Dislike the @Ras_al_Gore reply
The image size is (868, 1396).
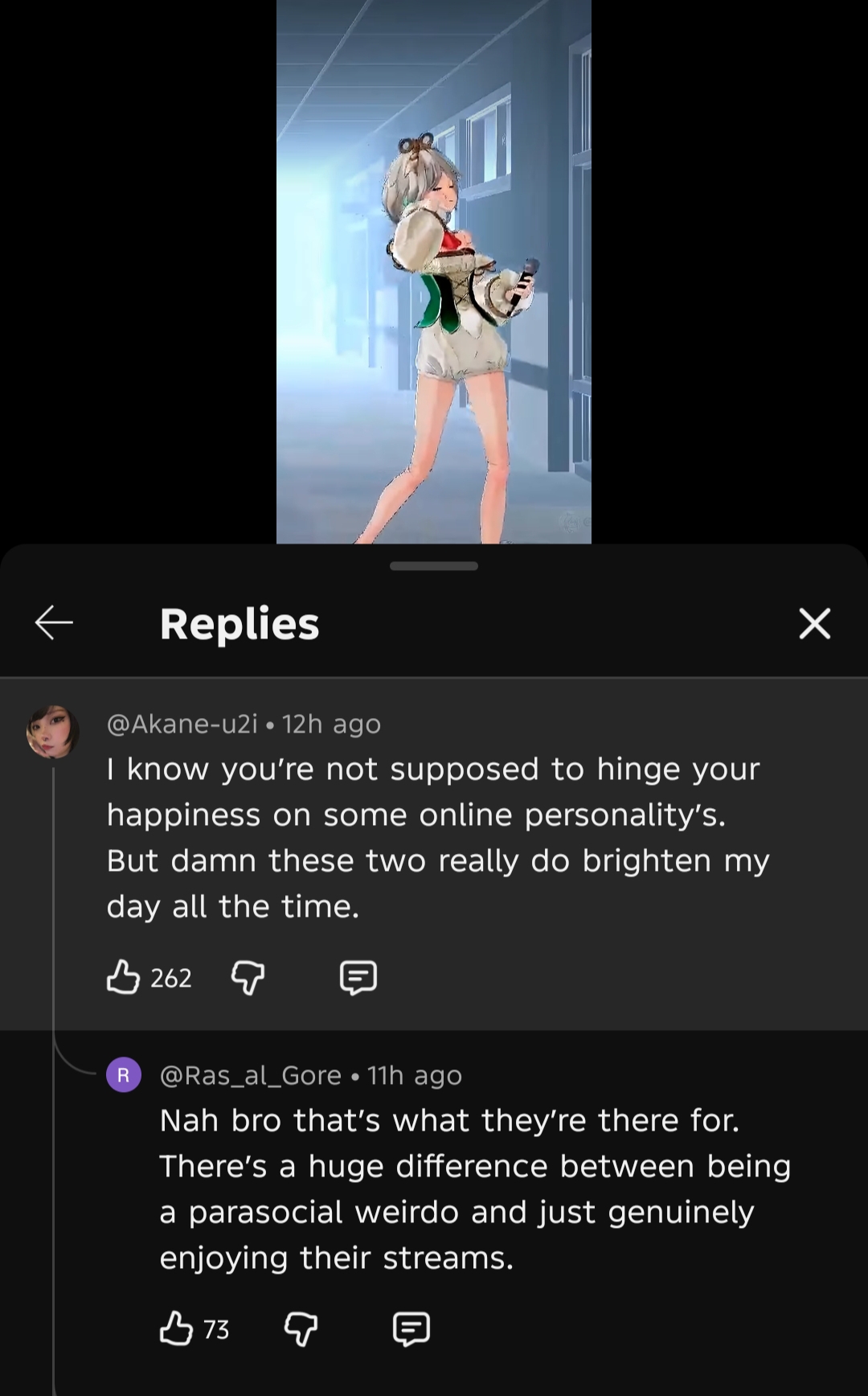(x=301, y=1330)
